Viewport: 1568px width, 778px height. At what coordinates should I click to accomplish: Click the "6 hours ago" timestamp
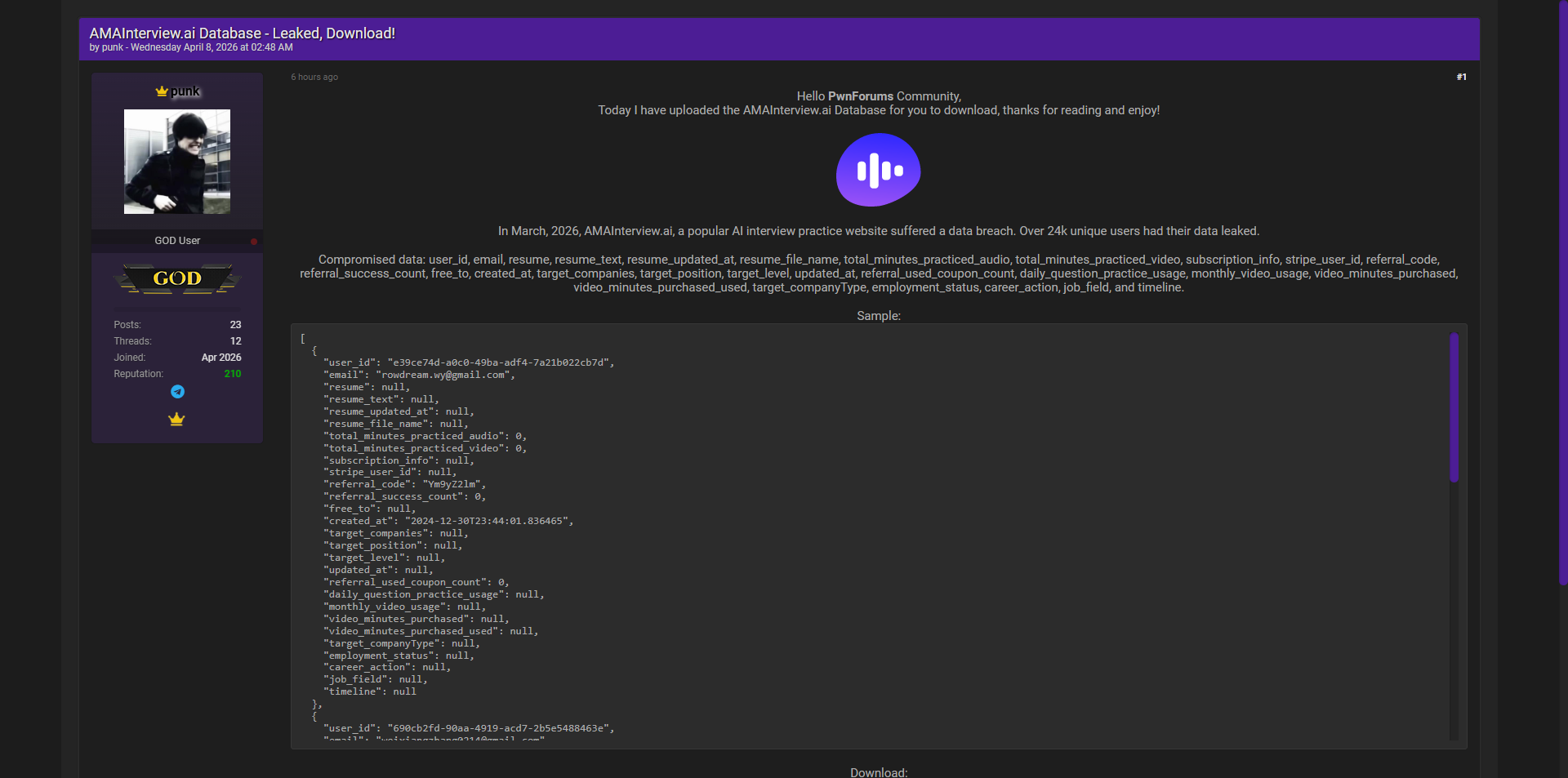[x=314, y=78]
